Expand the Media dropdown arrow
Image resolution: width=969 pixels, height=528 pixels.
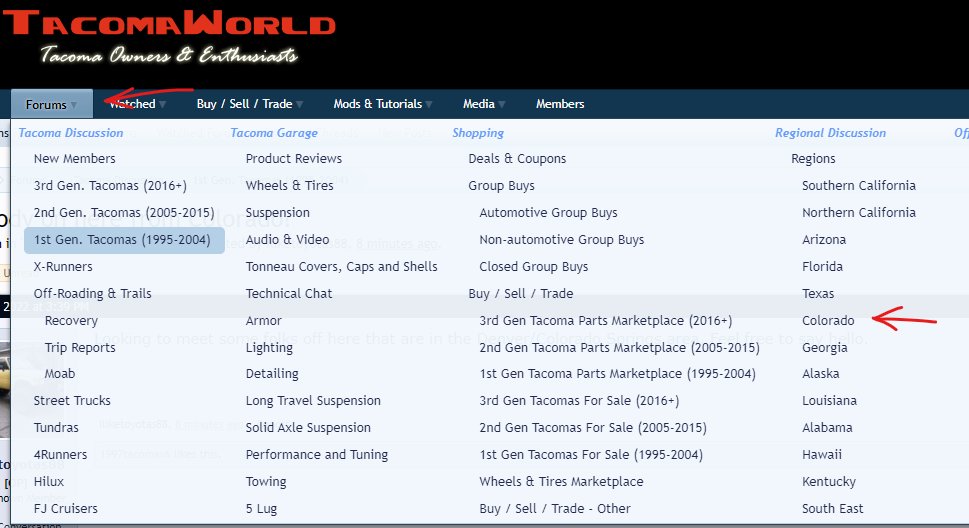[x=502, y=104]
